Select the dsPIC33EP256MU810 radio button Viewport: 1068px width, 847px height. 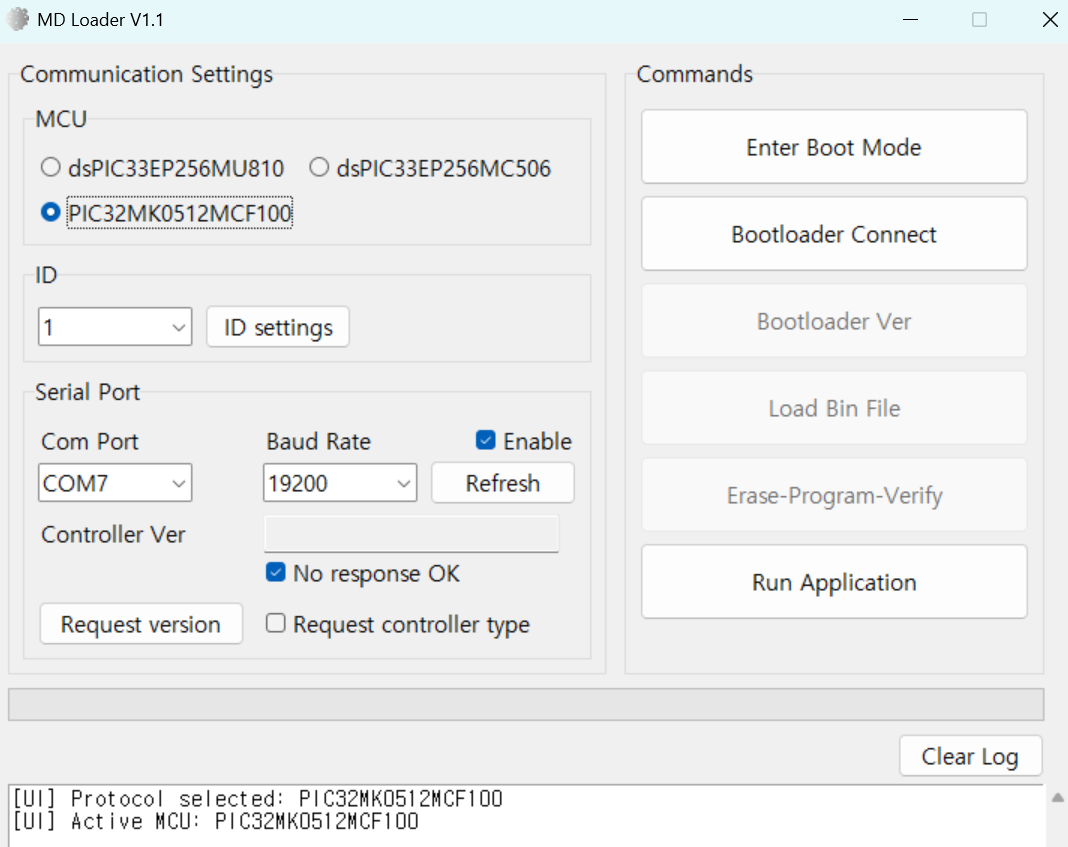click(x=50, y=167)
